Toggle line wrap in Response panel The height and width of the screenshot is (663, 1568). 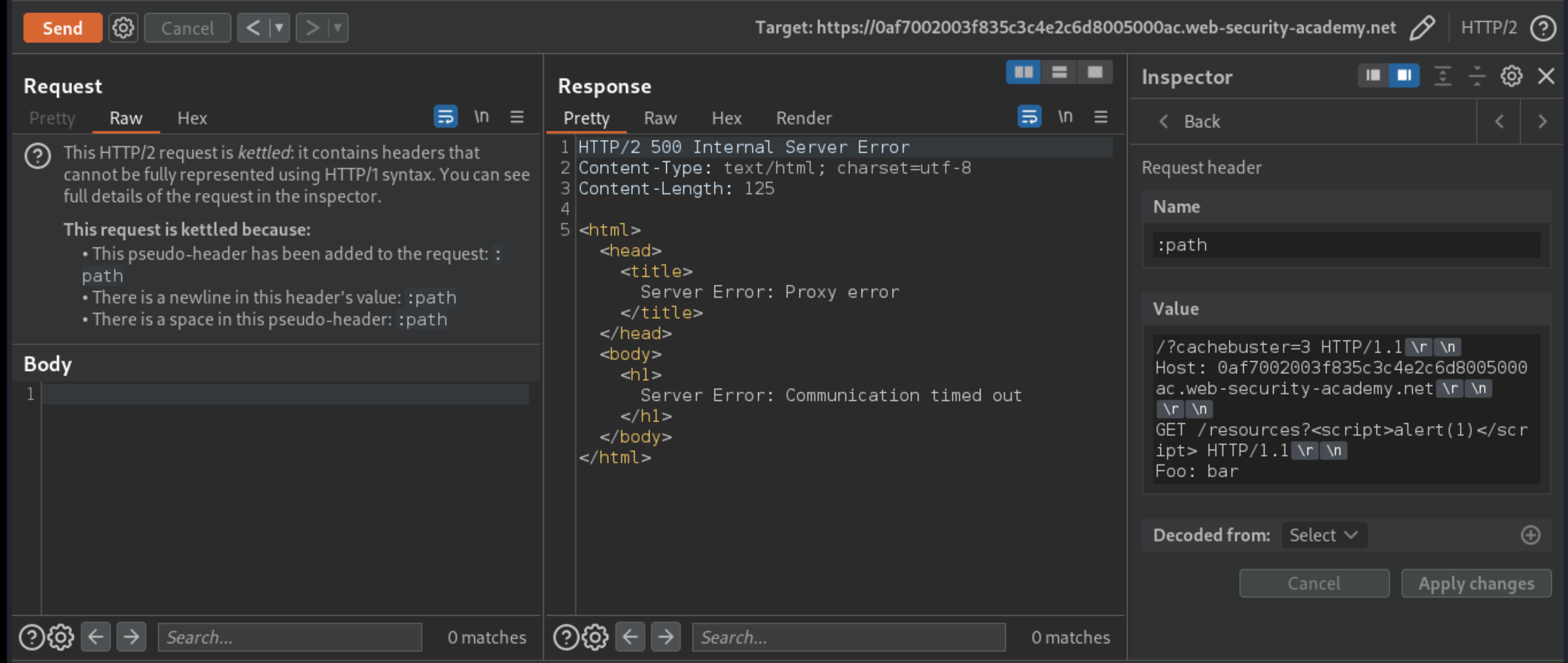point(1029,116)
